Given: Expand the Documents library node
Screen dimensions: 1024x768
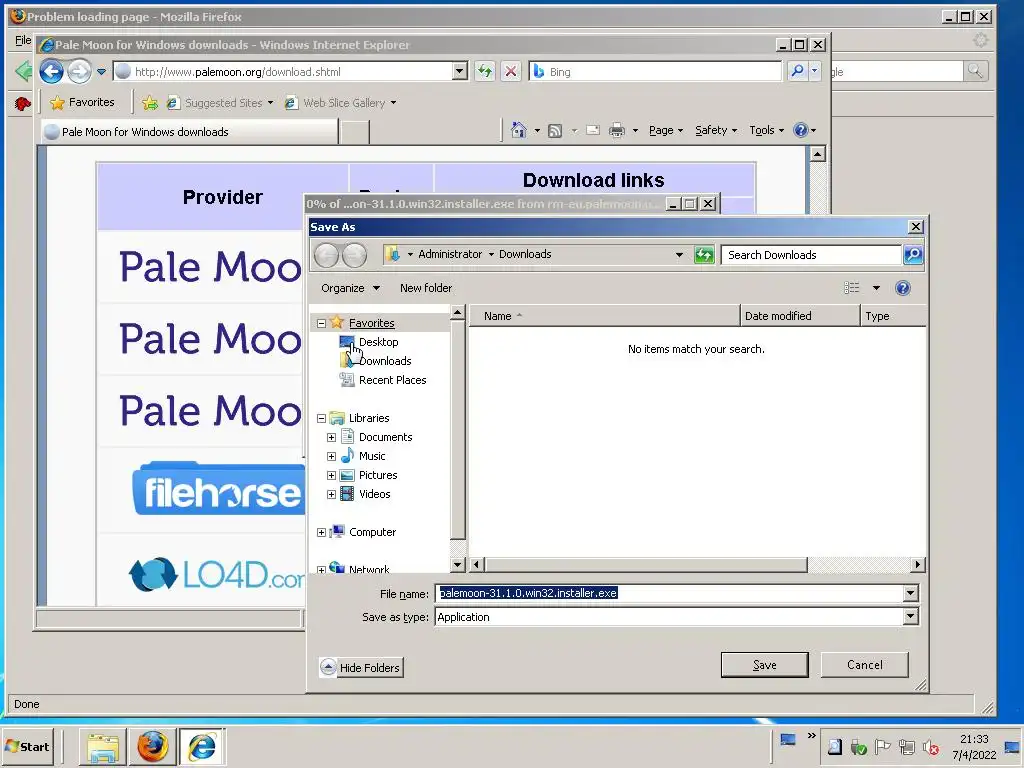Looking at the screenshot, I should [331, 438].
